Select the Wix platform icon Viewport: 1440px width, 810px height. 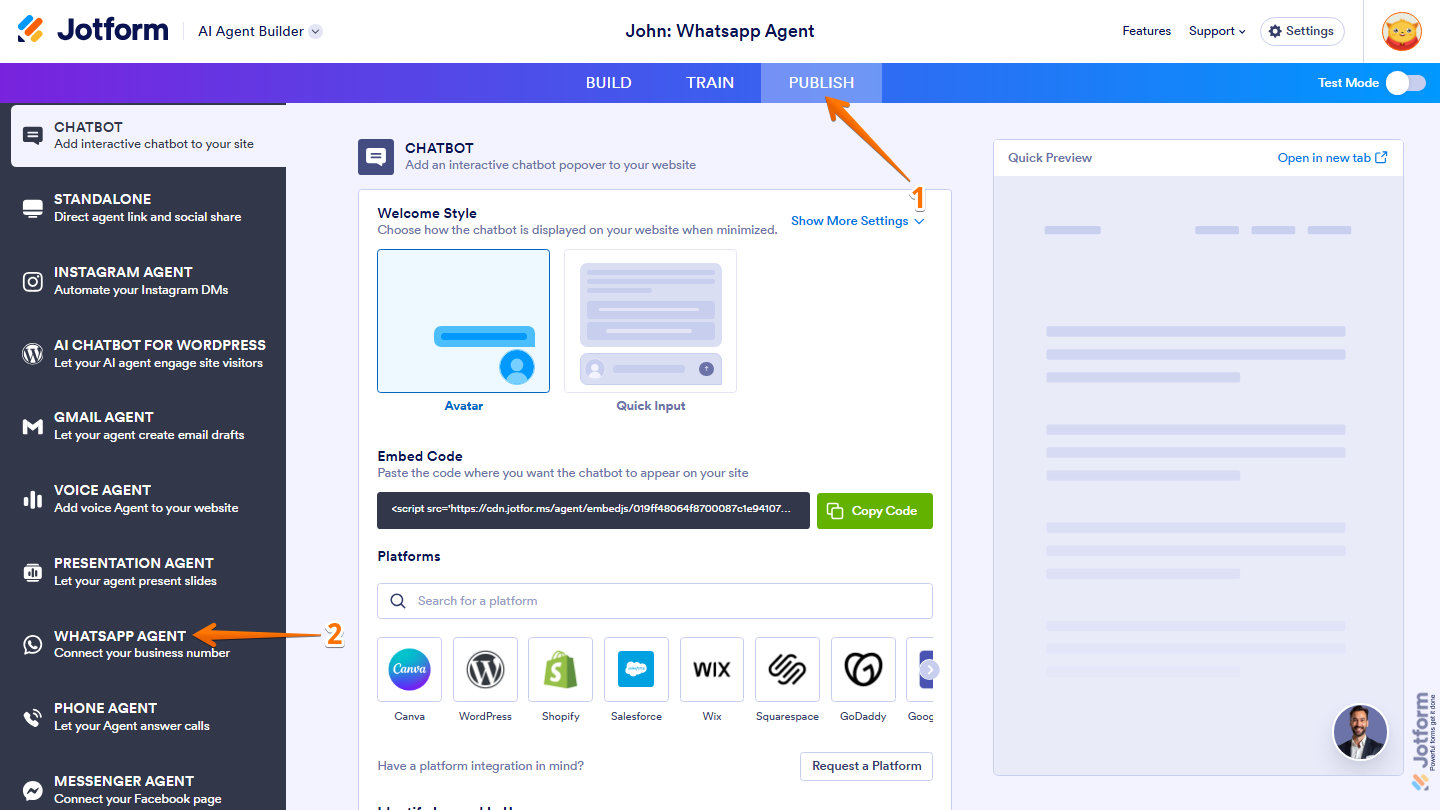pos(712,669)
